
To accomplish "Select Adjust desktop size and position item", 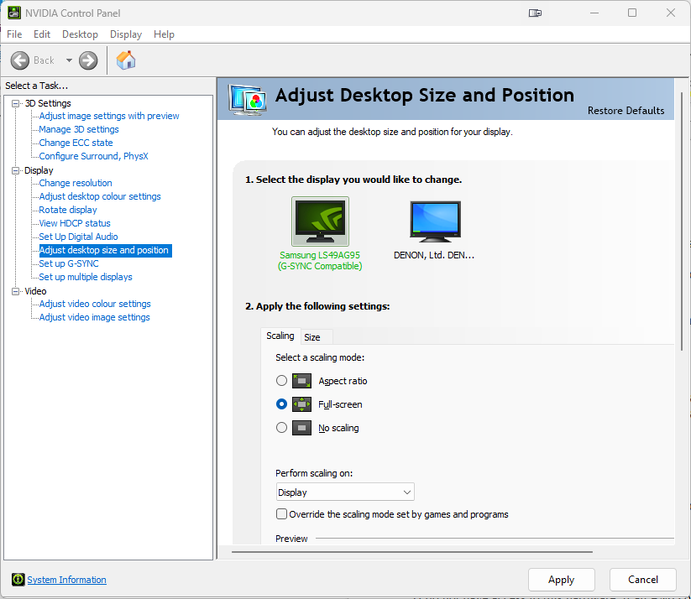I will click(x=105, y=250).
